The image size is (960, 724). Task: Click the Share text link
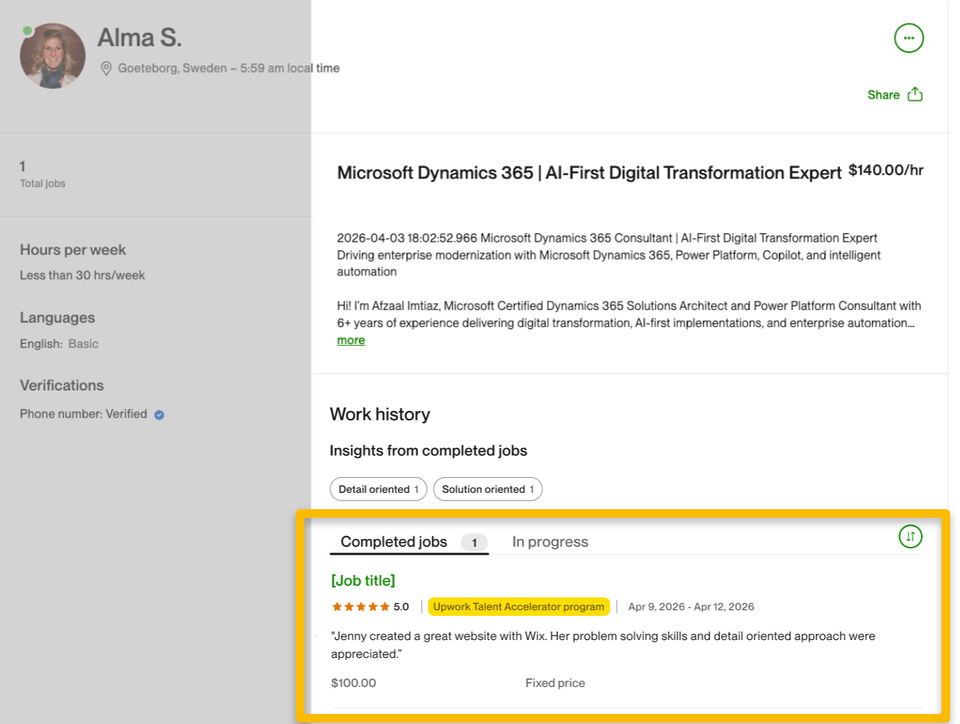click(x=883, y=95)
